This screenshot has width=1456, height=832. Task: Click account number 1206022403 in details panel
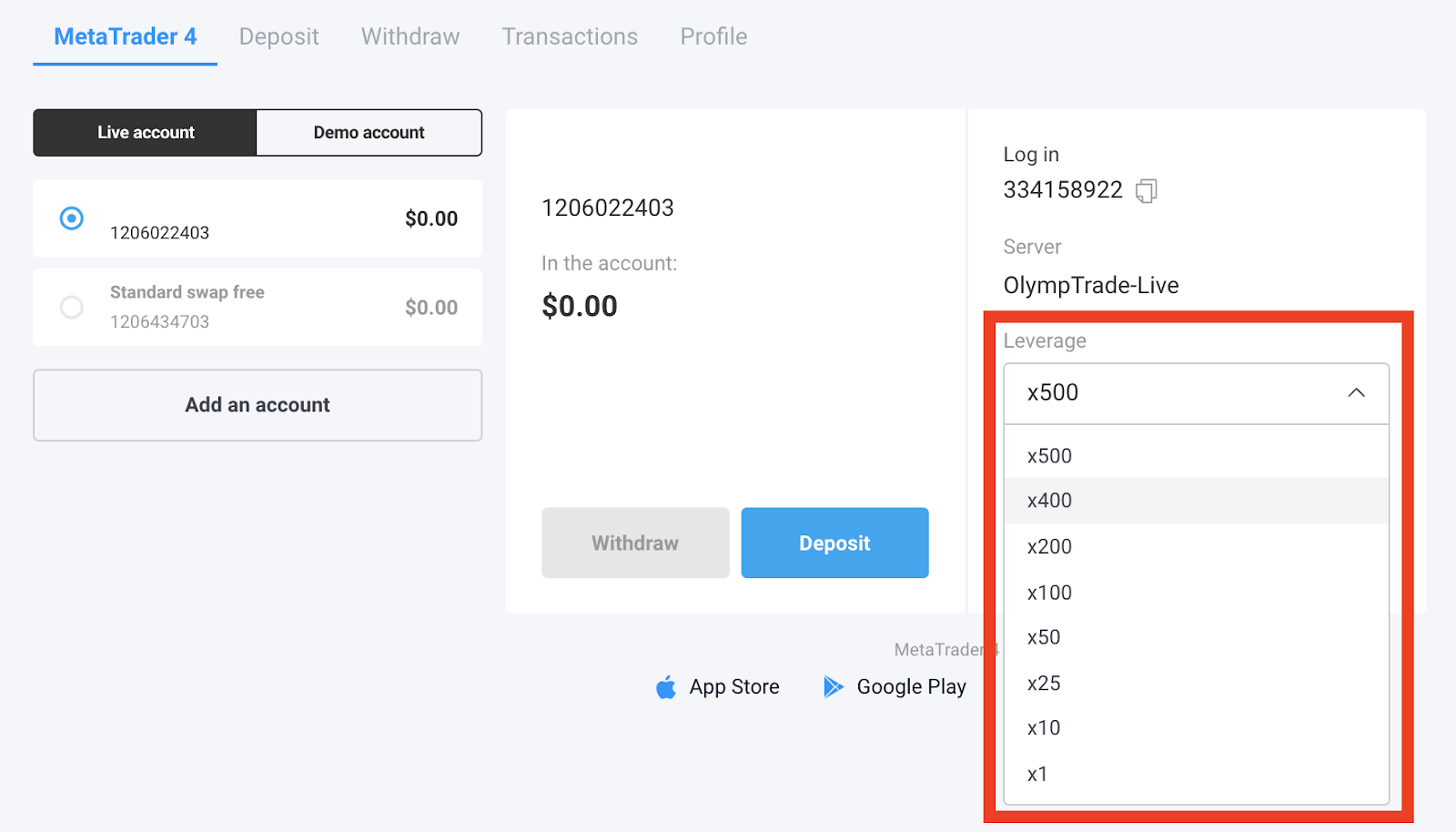[608, 208]
